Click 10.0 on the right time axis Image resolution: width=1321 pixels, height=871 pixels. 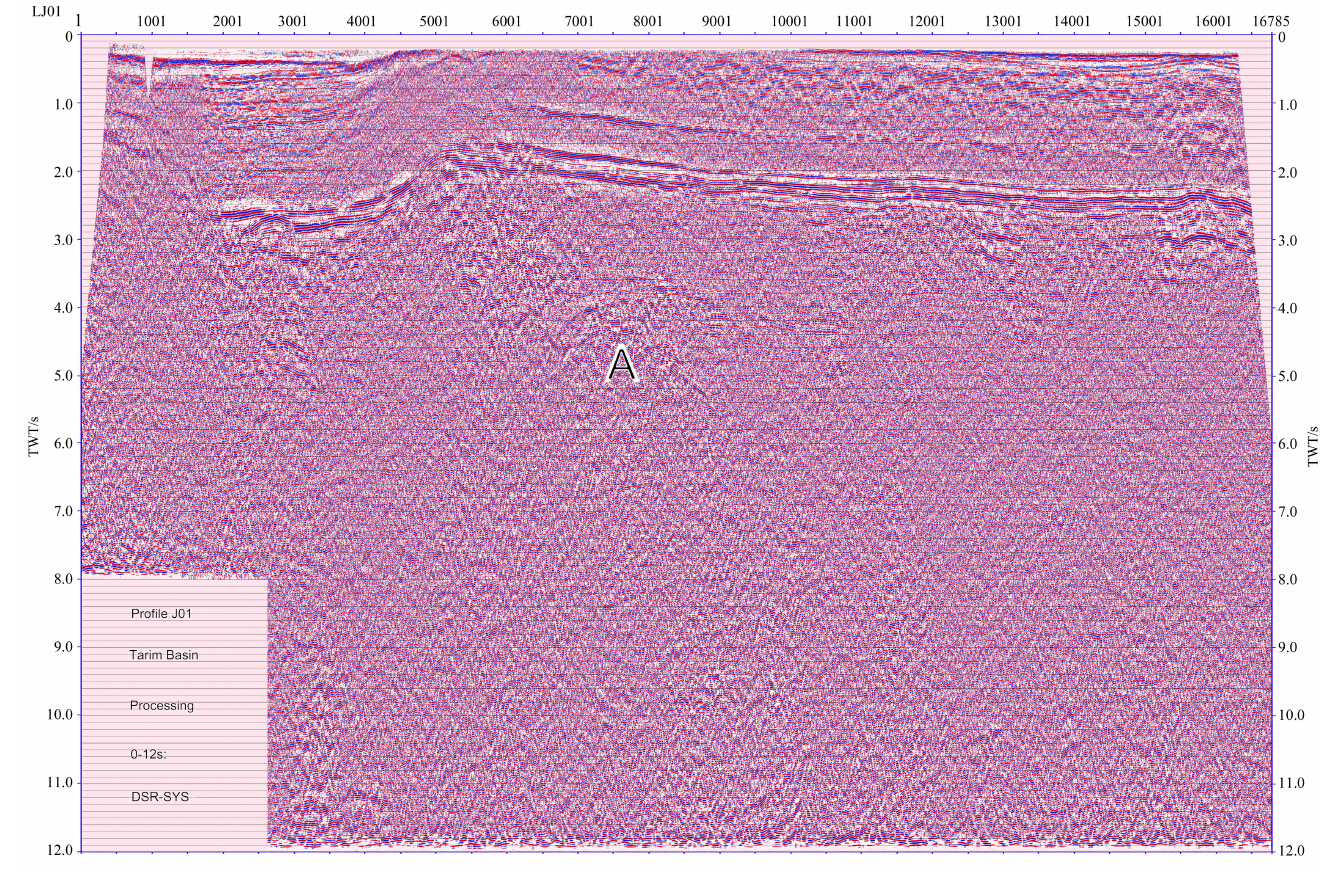pos(1294,715)
